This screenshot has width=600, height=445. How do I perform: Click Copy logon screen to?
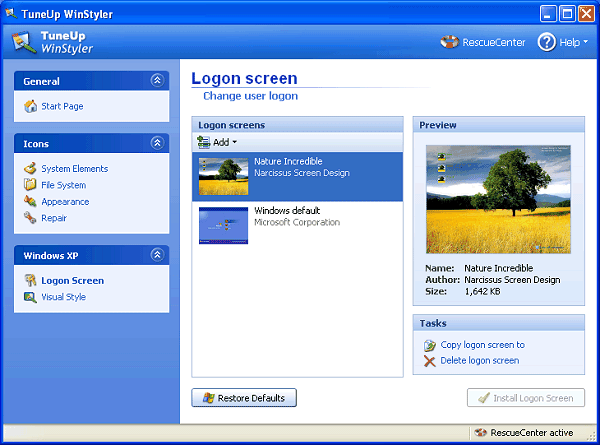(483, 345)
